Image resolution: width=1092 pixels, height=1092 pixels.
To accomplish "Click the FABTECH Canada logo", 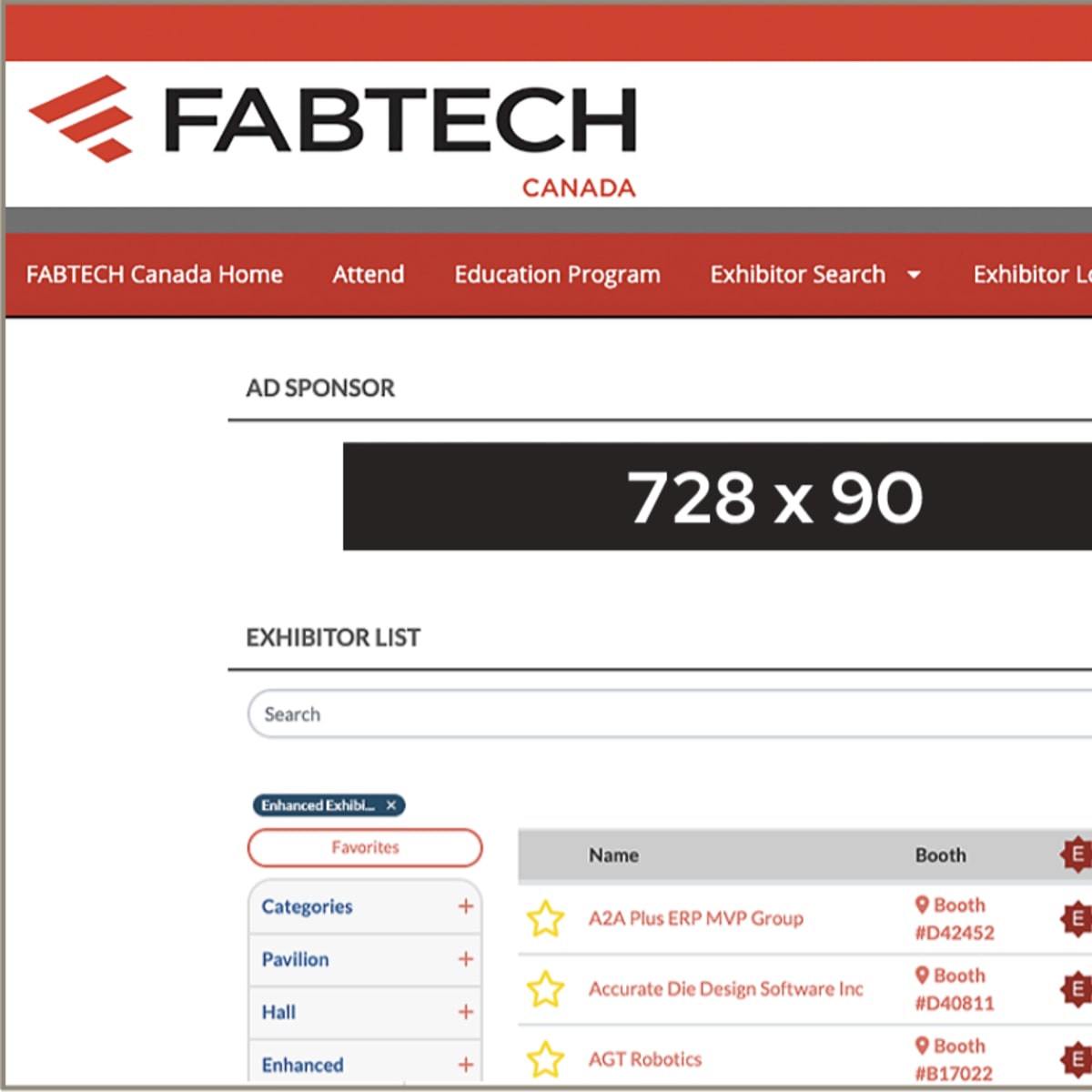I will point(333,135).
